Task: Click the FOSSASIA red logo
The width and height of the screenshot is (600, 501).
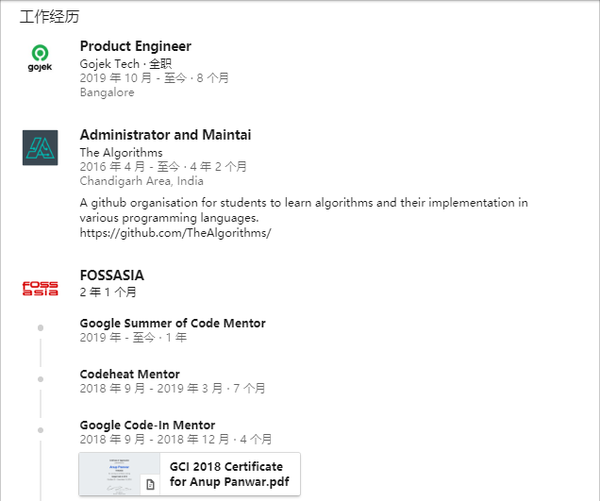Action: [x=40, y=289]
